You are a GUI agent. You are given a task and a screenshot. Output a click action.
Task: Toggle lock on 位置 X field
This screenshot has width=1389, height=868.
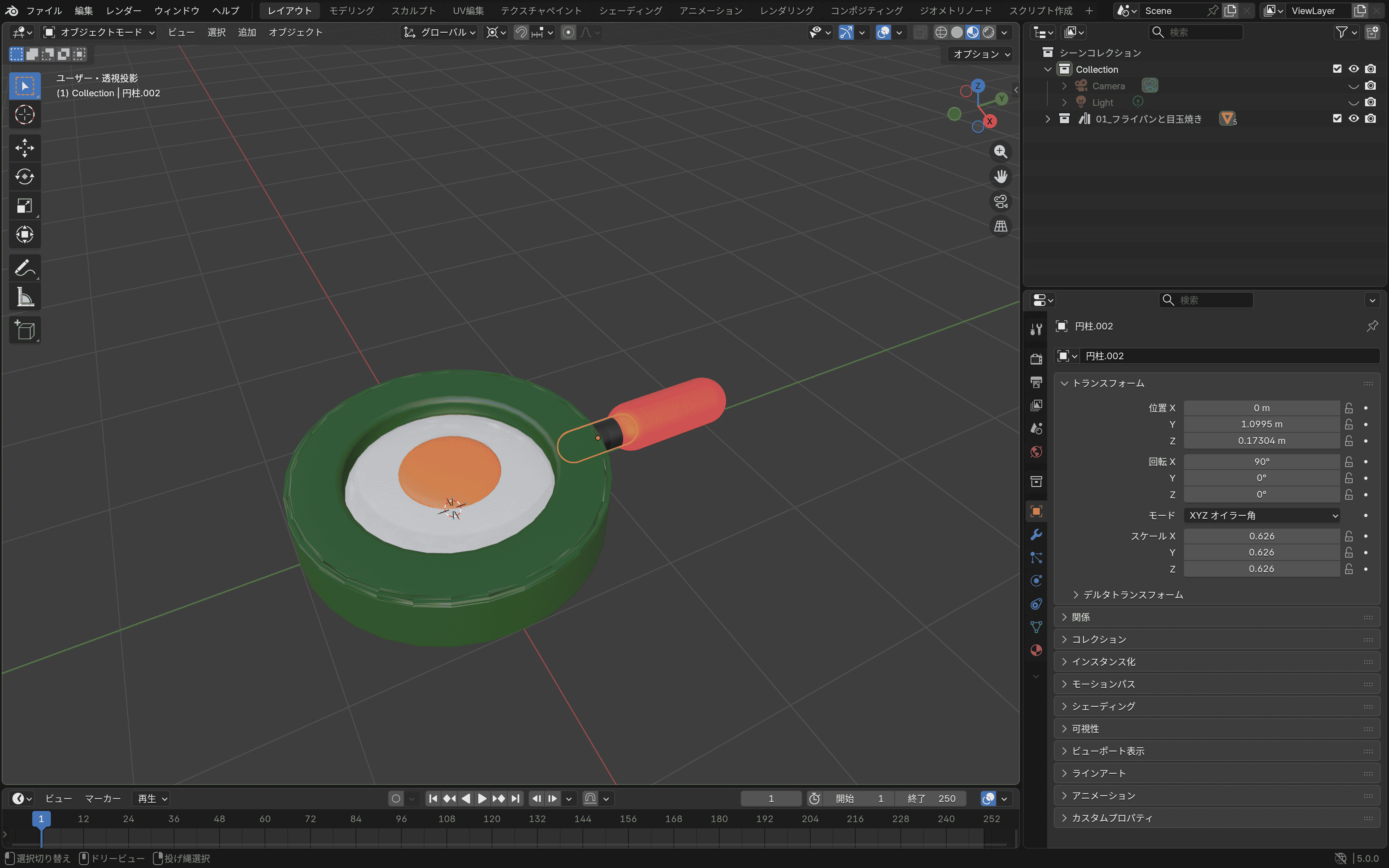coord(1349,408)
